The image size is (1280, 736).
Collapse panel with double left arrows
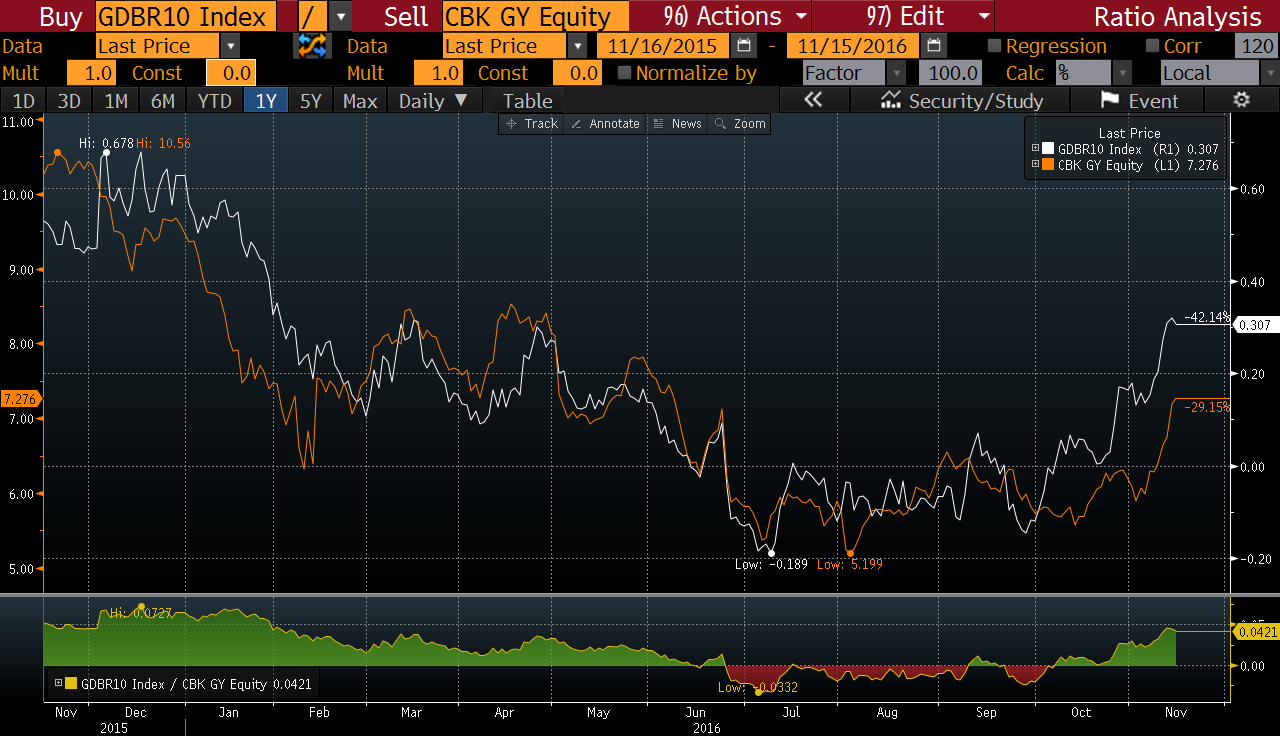[x=813, y=100]
